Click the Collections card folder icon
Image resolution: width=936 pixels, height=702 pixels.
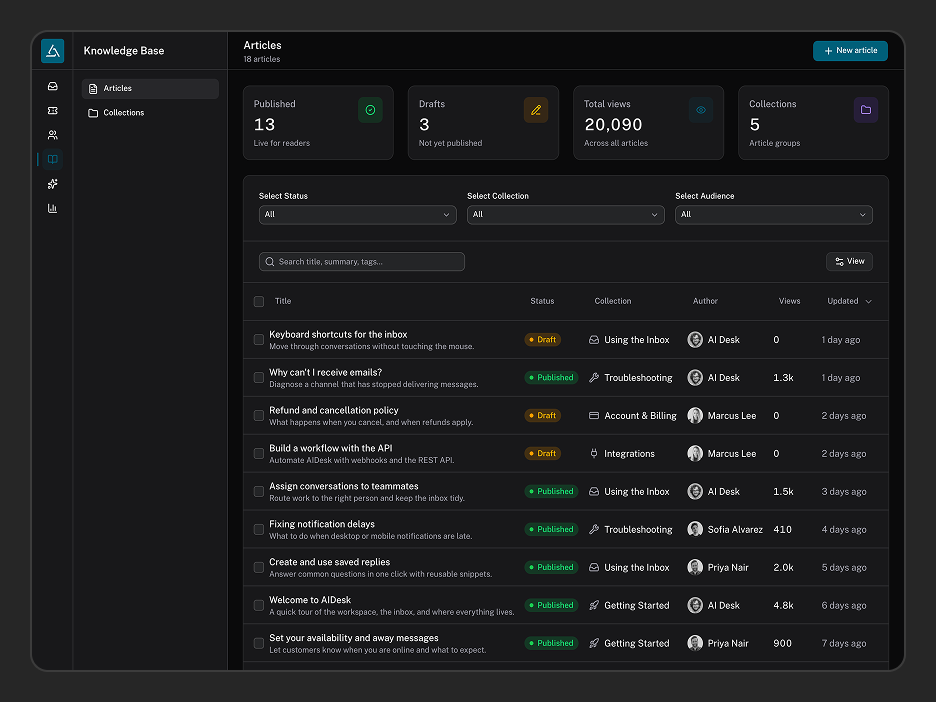[x=866, y=110]
